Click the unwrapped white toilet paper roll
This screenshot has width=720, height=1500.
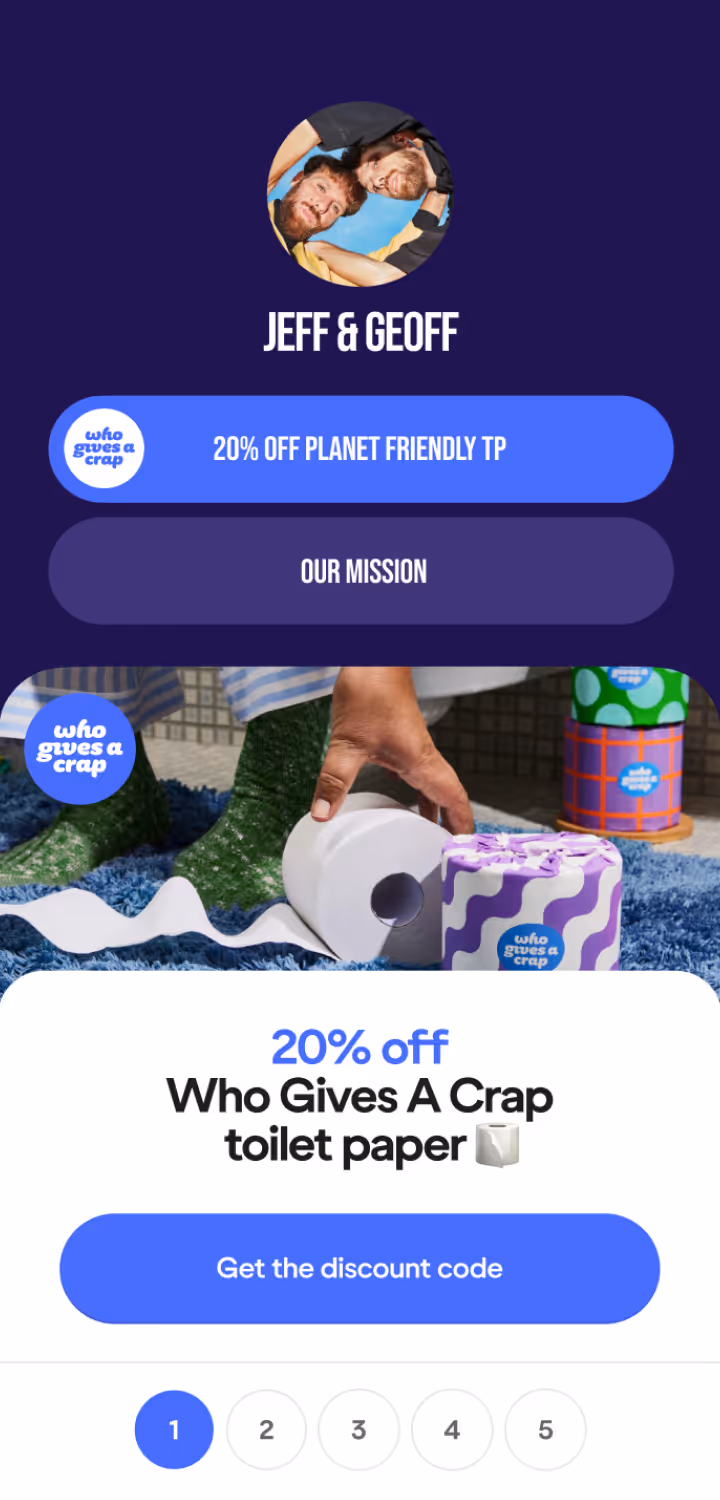(364, 880)
